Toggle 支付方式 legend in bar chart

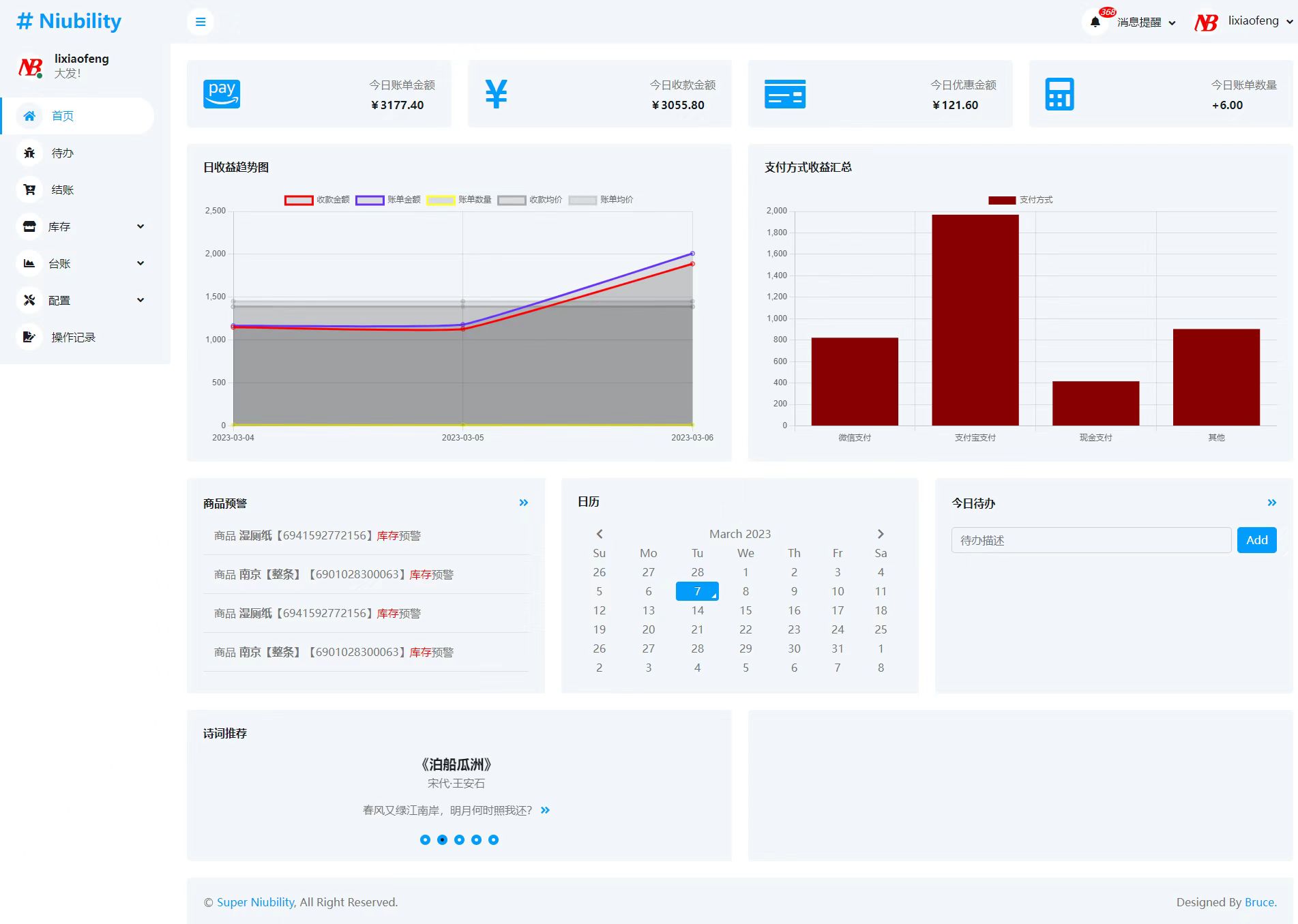1020,200
